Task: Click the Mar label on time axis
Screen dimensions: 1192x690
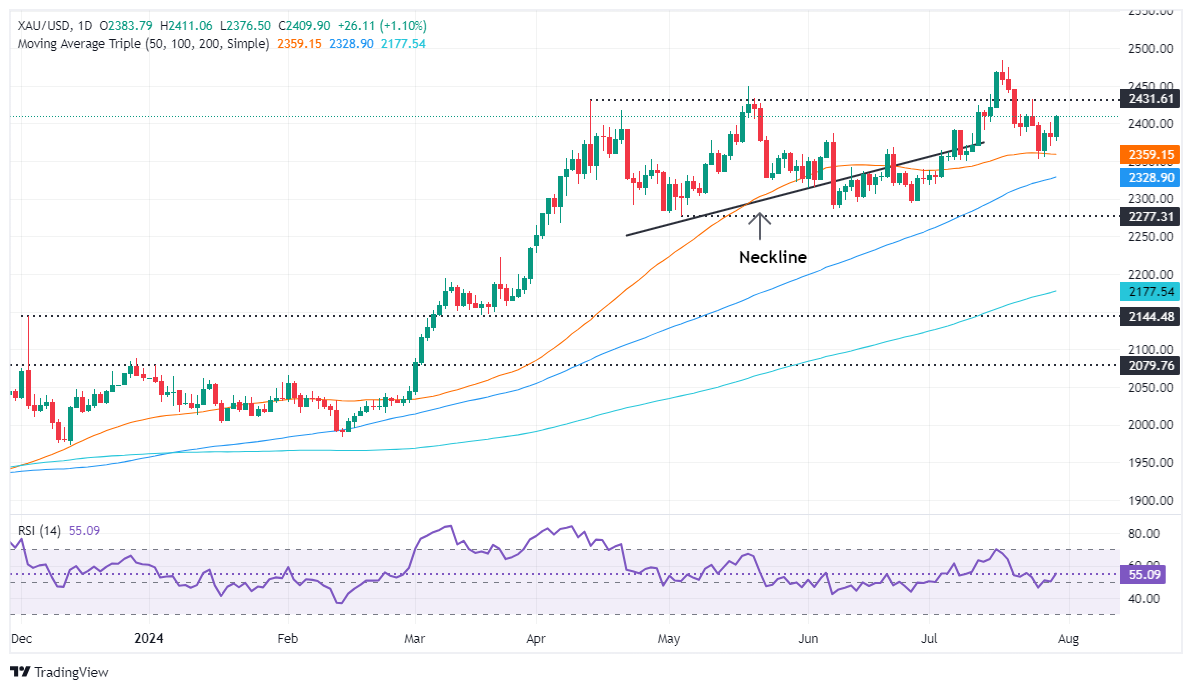Action: coord(414,638)
